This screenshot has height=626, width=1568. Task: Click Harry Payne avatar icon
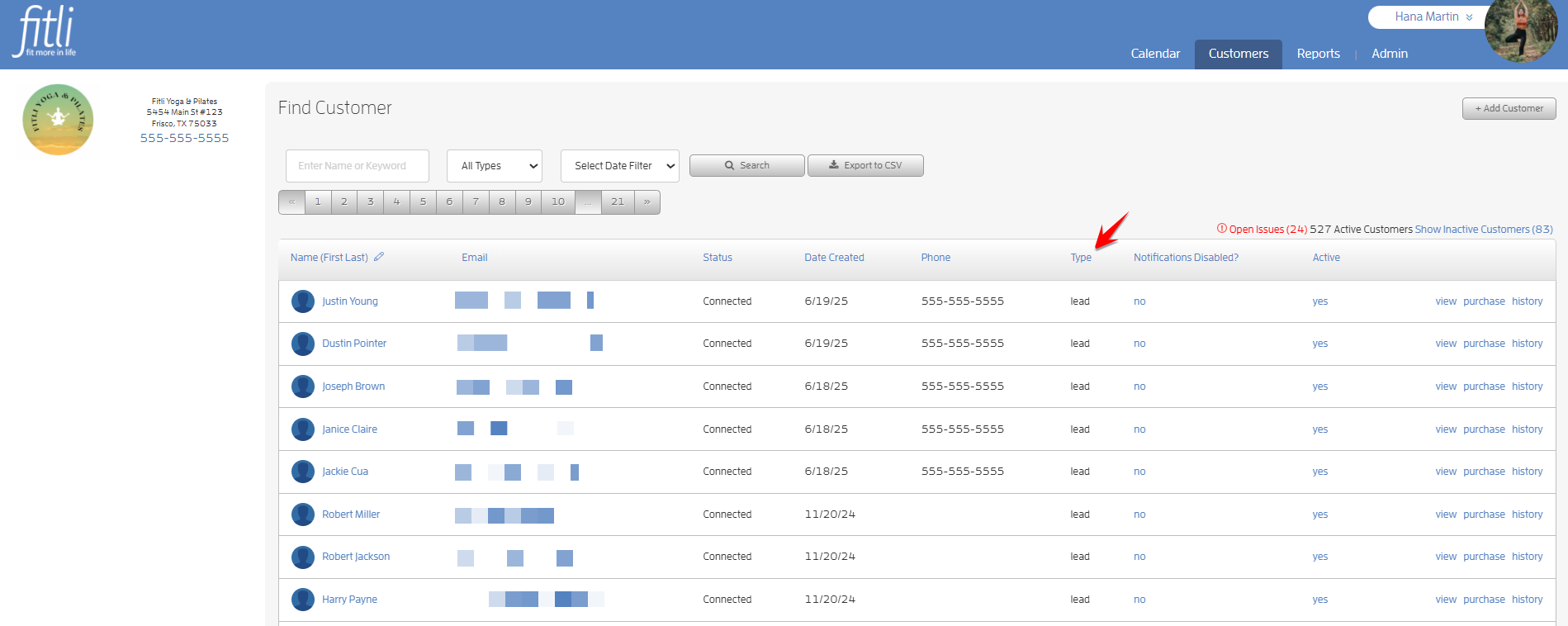coord(303,600)
